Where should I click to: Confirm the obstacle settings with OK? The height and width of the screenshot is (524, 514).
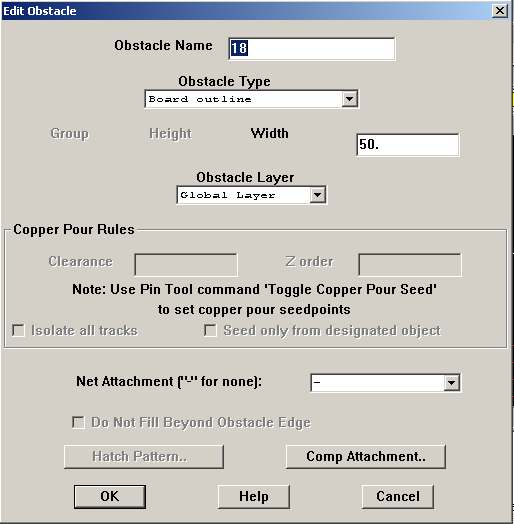coord(110,497)
